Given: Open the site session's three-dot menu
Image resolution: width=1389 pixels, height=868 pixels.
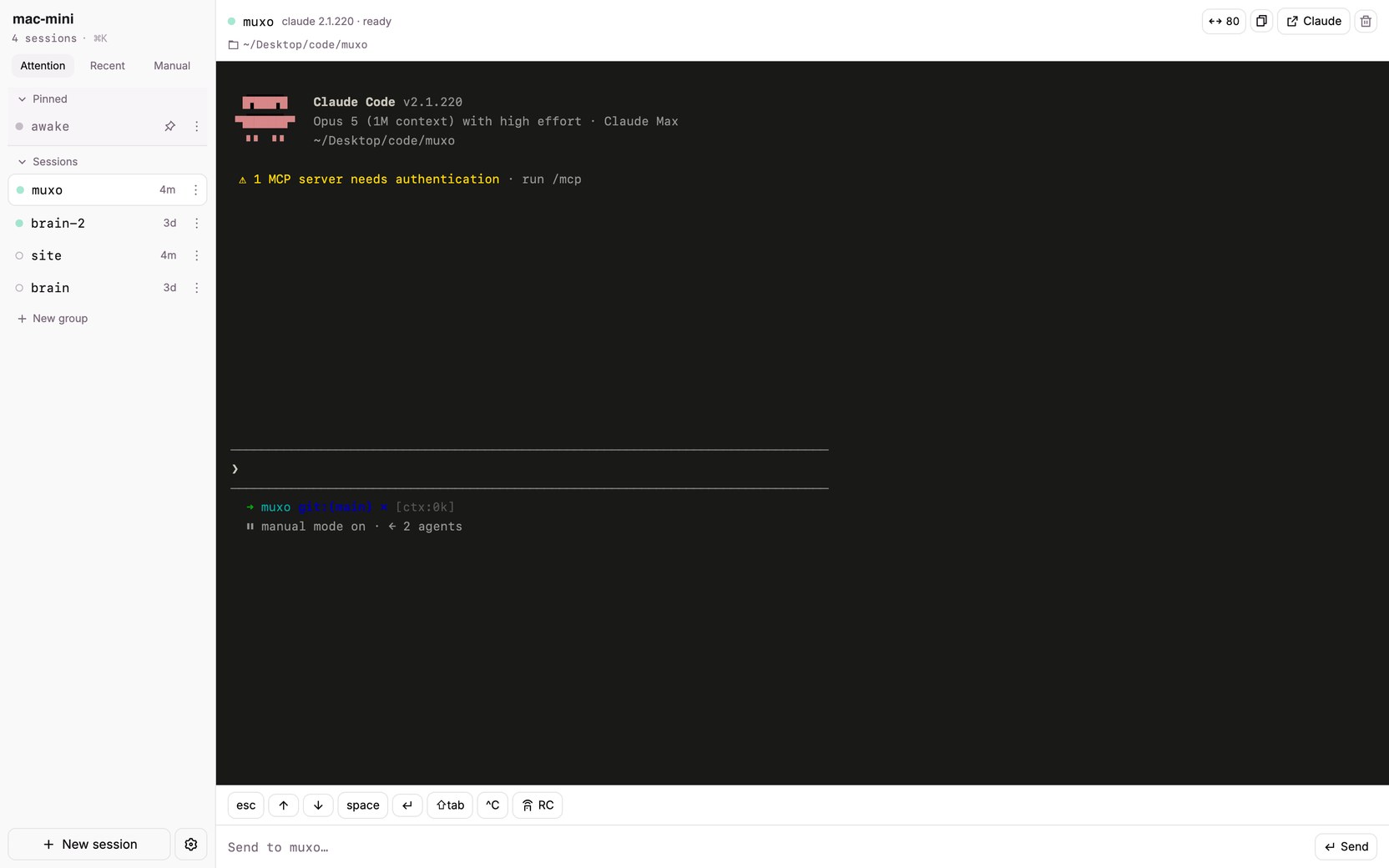Looking at the screenshot, I should [197, 255].
